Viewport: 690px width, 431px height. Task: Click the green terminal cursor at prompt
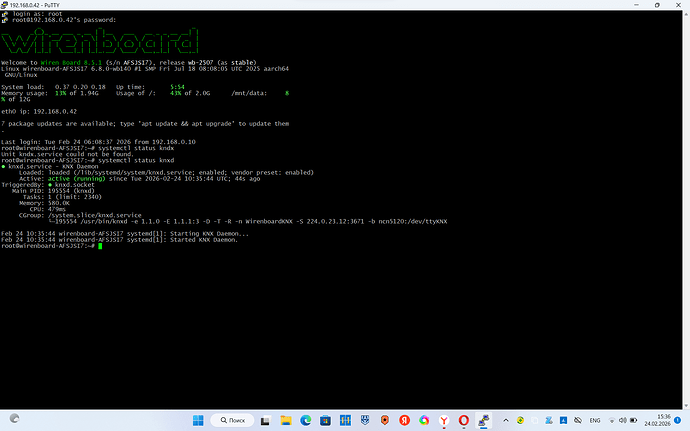click(100, 246)
